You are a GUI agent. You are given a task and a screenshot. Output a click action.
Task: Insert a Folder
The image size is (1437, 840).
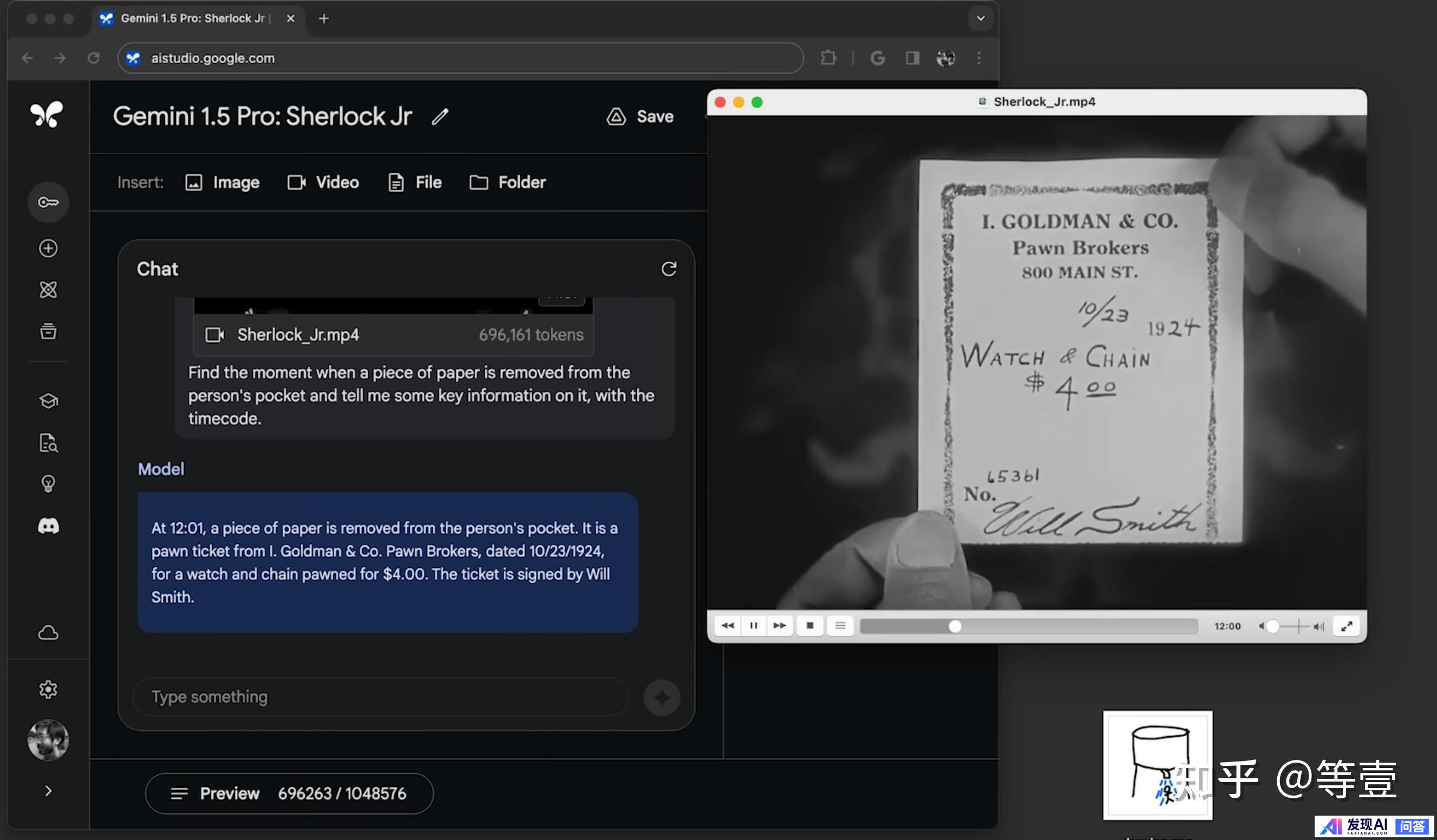(x=507, y=182)
